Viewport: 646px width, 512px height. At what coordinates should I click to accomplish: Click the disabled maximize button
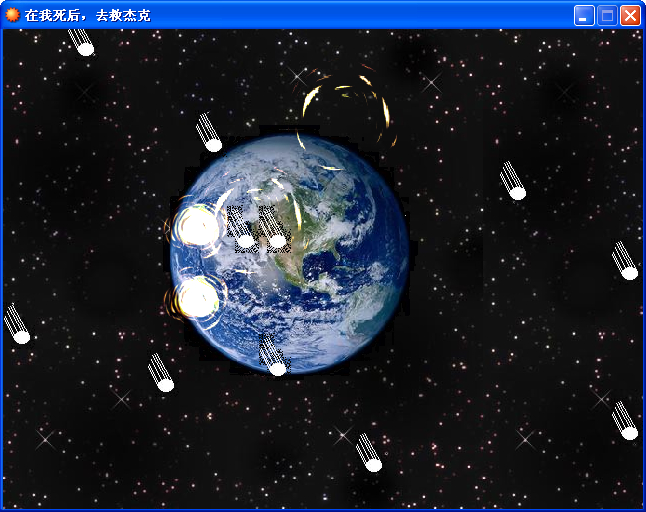pos(607,16)
